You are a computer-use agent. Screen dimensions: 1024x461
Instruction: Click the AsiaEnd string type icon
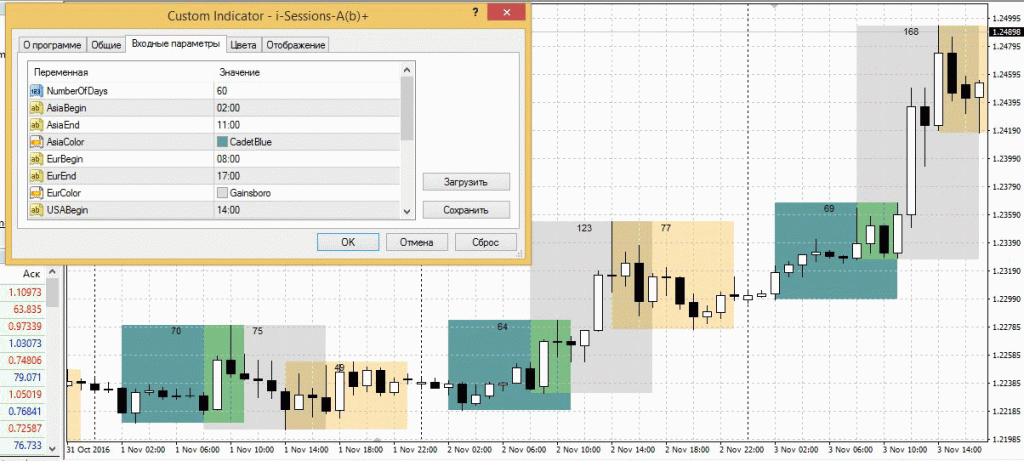(x=37, y=125)
